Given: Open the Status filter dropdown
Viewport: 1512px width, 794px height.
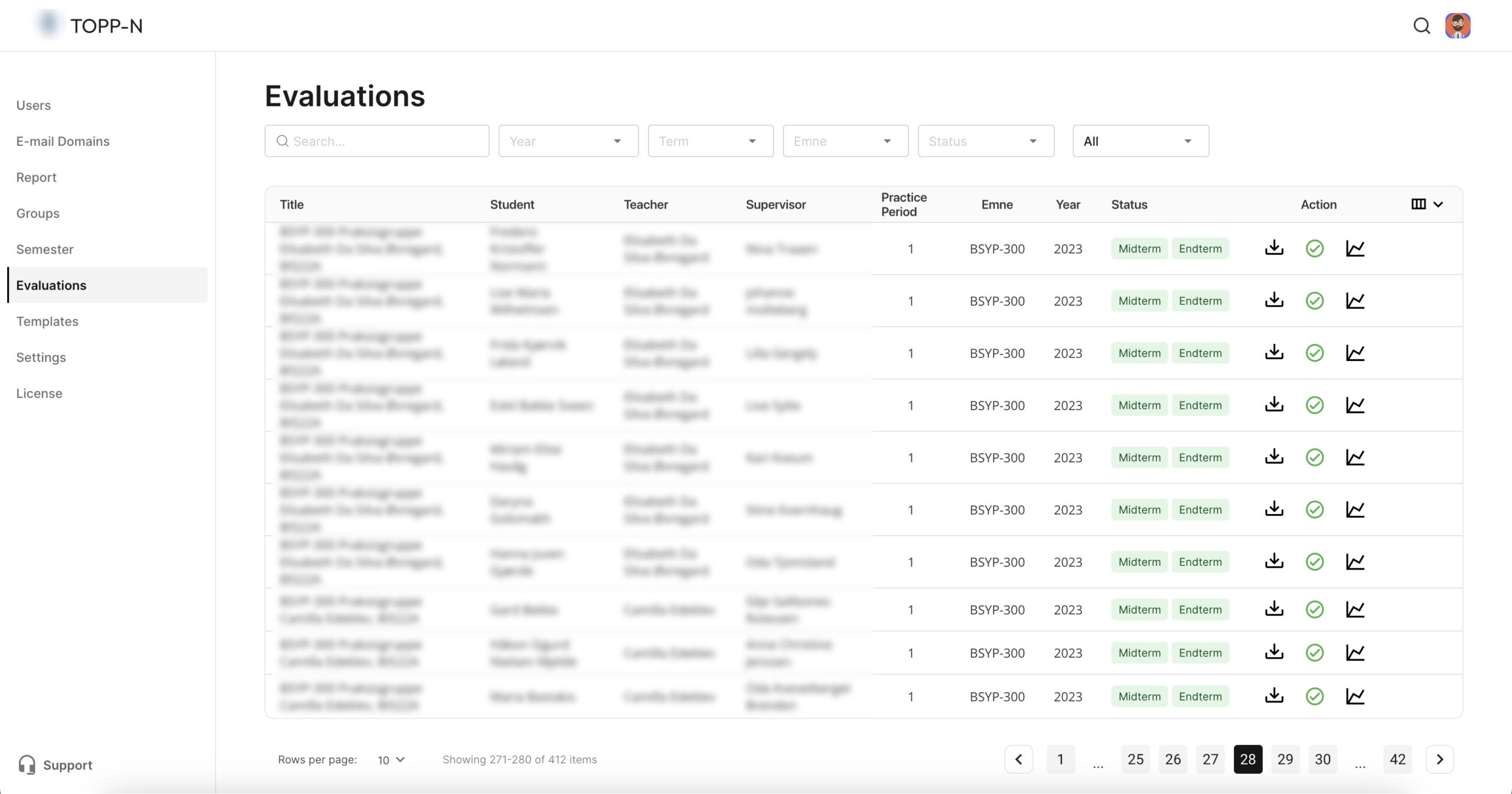Looking at the screenshot, I should click(x=986, y=141).
